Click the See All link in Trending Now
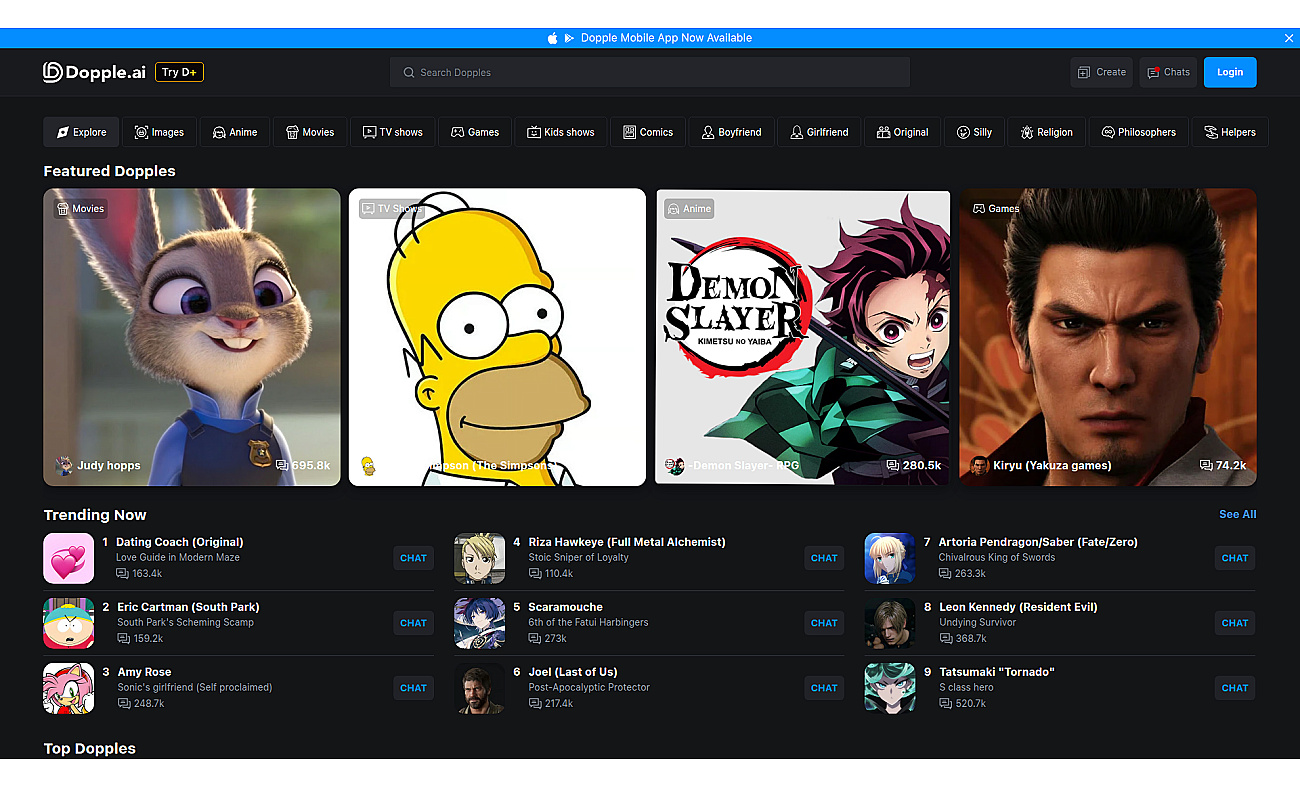Screen dimensions: 1300x788 click(x=1238, y=514)
